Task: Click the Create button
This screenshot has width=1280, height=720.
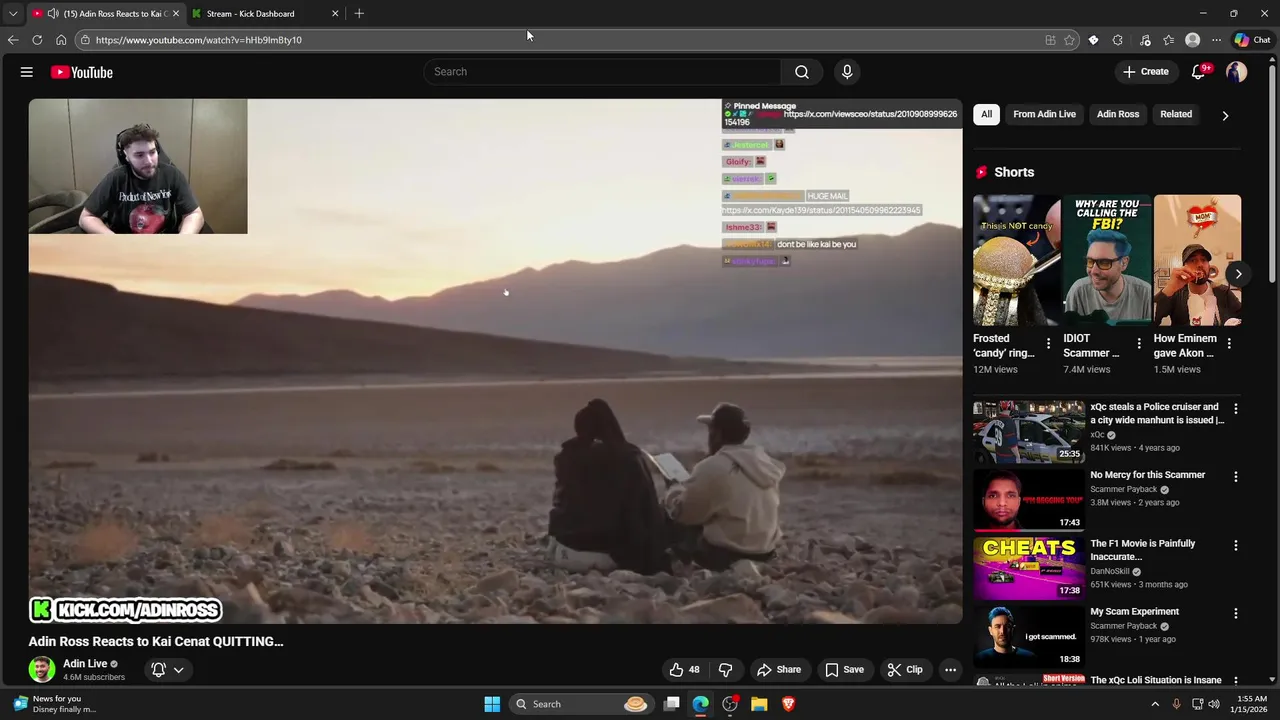Action: pyautogui.click(x=1145, y=72)
